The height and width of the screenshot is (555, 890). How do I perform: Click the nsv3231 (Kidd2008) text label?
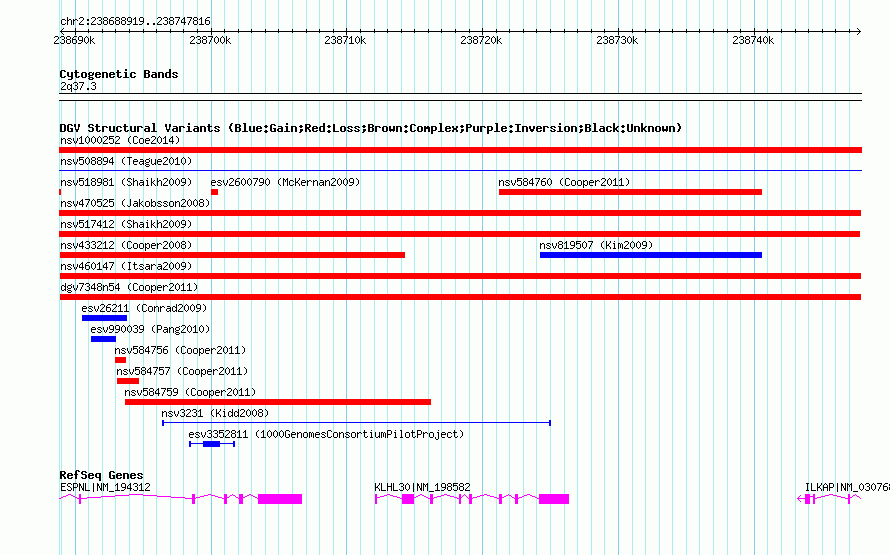point(215,413)
